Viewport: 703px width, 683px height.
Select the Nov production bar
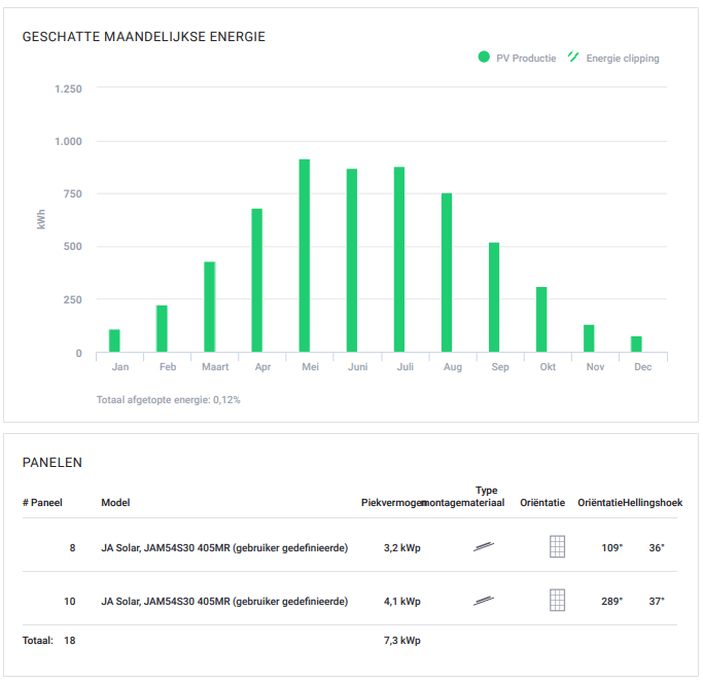pos(589,339)
